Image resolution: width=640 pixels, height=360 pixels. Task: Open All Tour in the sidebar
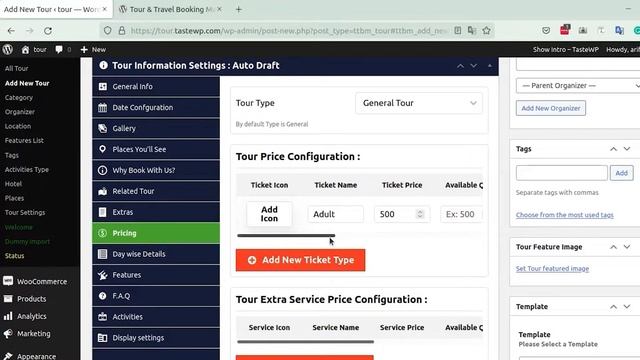click(16, 69)
